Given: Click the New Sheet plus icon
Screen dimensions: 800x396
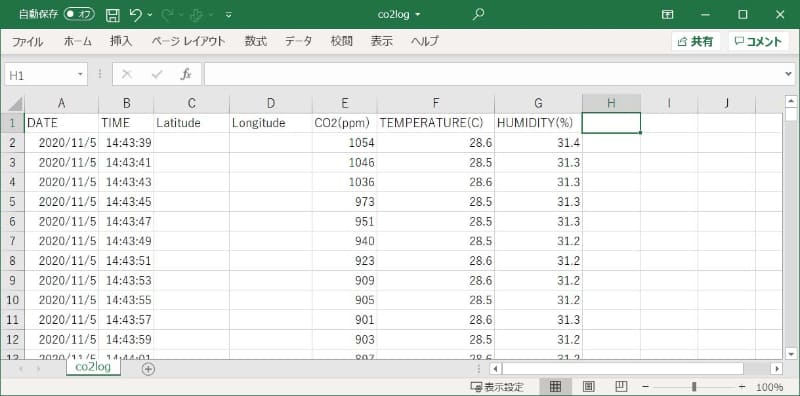Looking at the screenshot, I should 148,368.
